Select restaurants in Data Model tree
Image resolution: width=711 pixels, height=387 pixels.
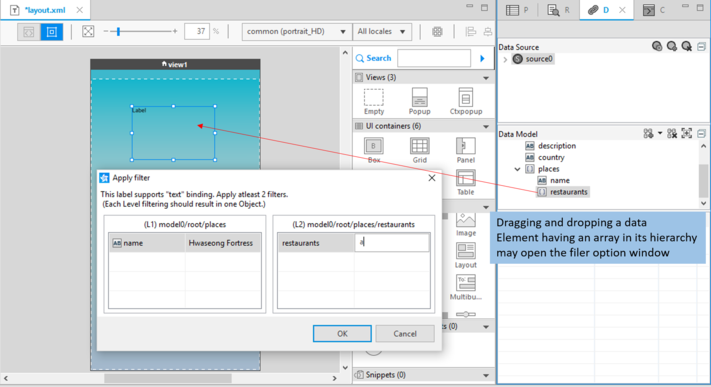tap(563, 192)
